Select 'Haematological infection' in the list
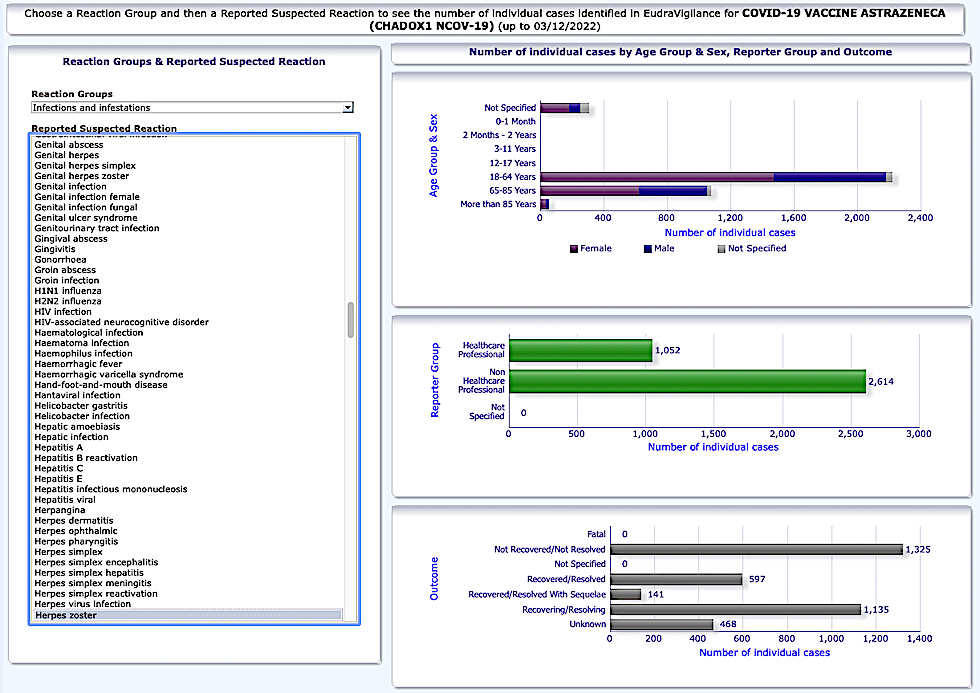Screen dimensions: 980x693 click(89, 332)
